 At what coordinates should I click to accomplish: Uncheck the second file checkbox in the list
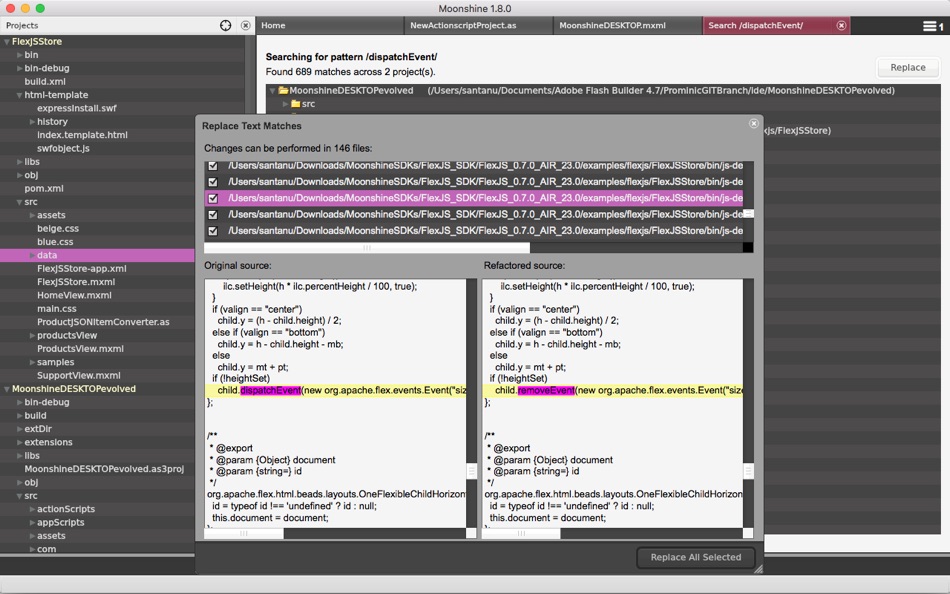(213, 182)
